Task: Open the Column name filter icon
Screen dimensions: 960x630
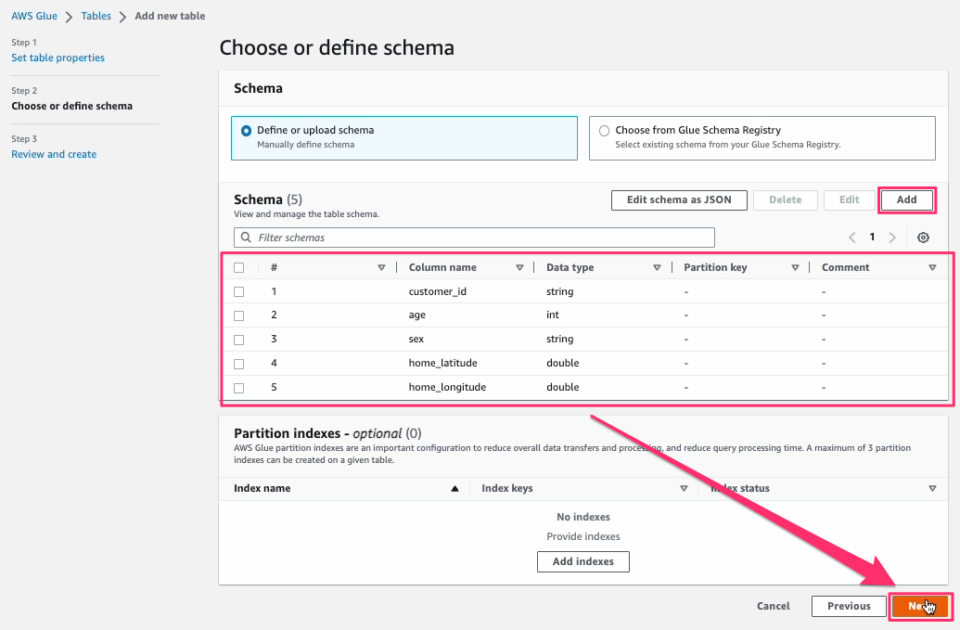Action: [520, 267]
